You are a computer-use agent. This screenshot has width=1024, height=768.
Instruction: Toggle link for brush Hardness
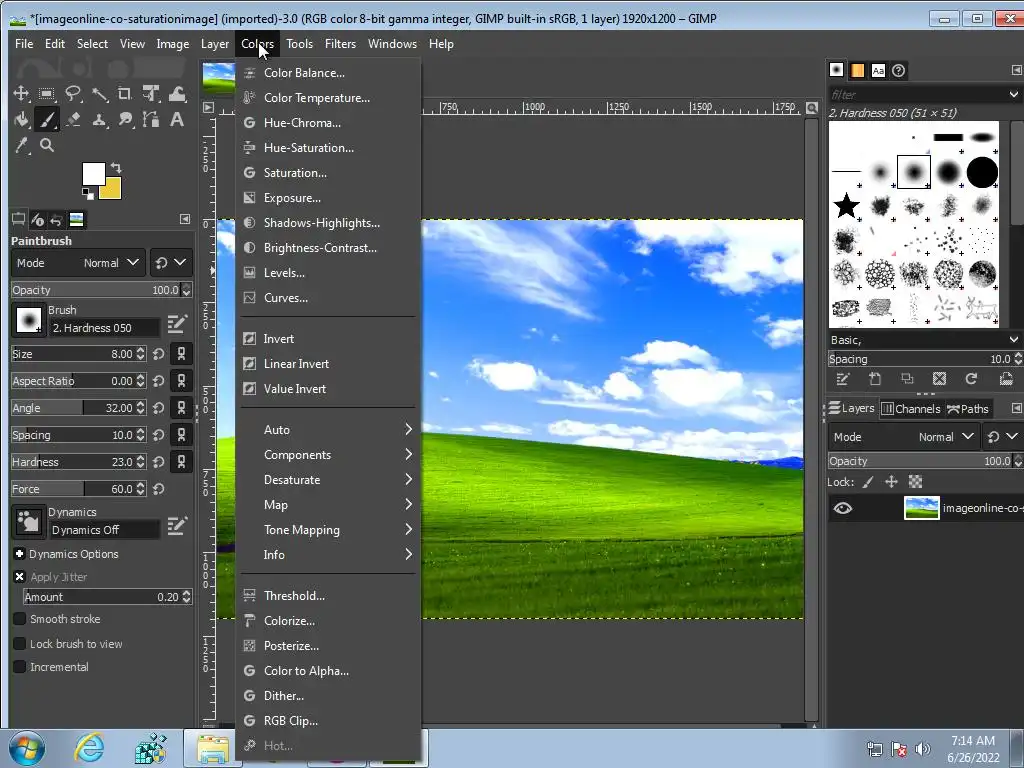[x=181, y=462]
